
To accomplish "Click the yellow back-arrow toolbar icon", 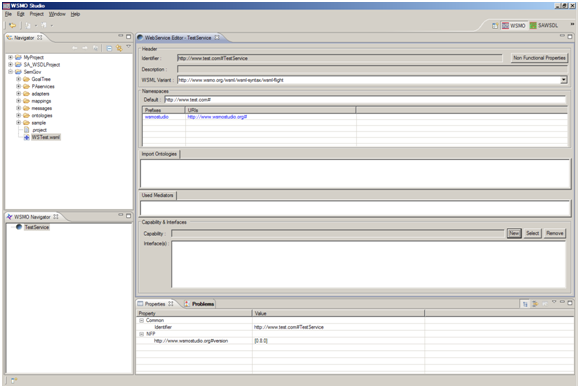I will pos(12,26).
